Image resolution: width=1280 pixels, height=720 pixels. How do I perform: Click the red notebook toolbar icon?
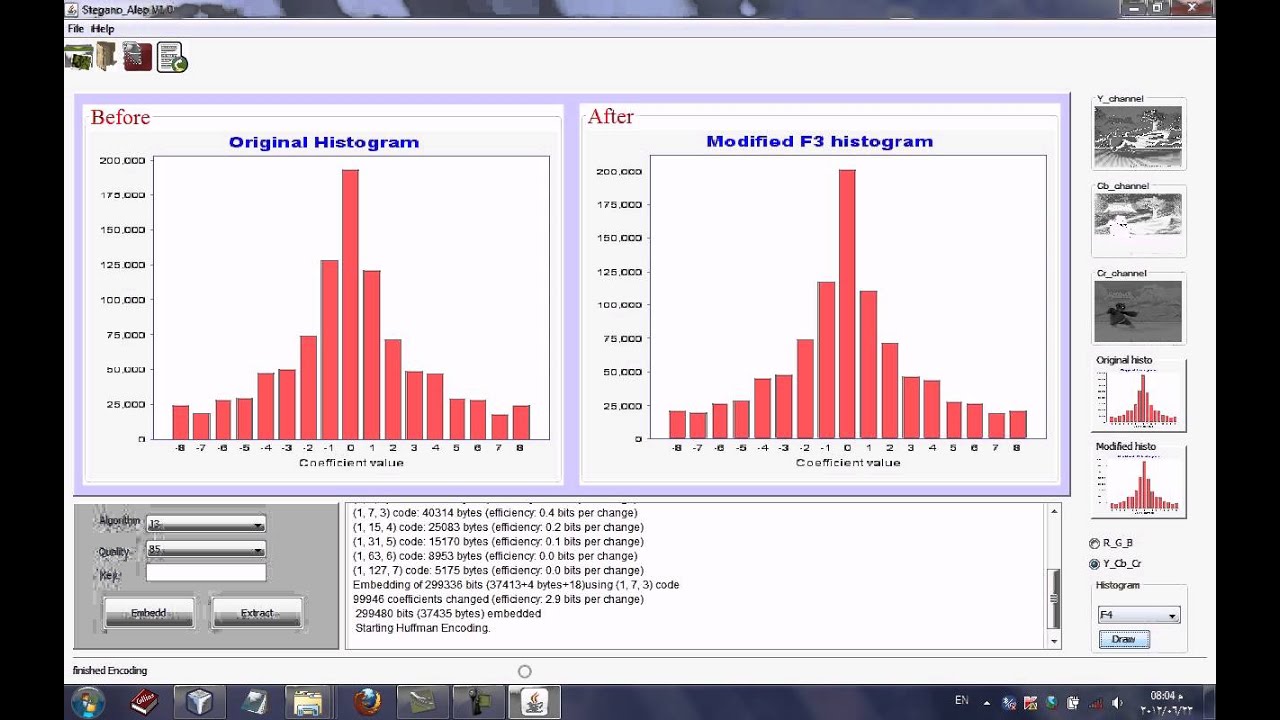point(138,57)
